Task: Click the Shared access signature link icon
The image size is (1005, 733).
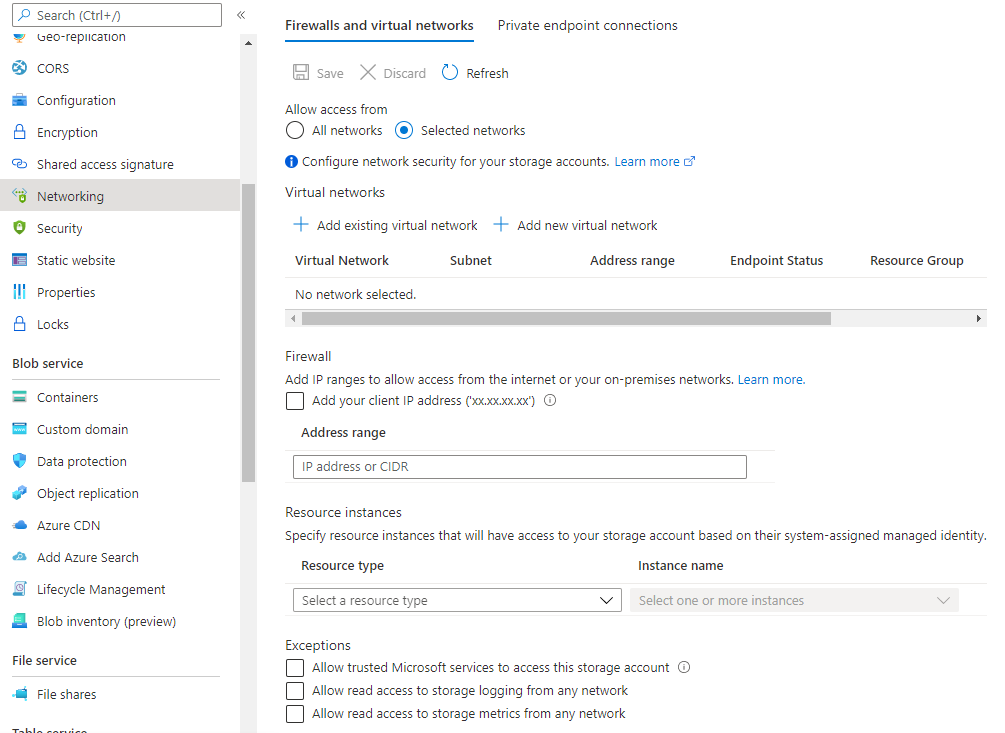Action: click(20, 164)
